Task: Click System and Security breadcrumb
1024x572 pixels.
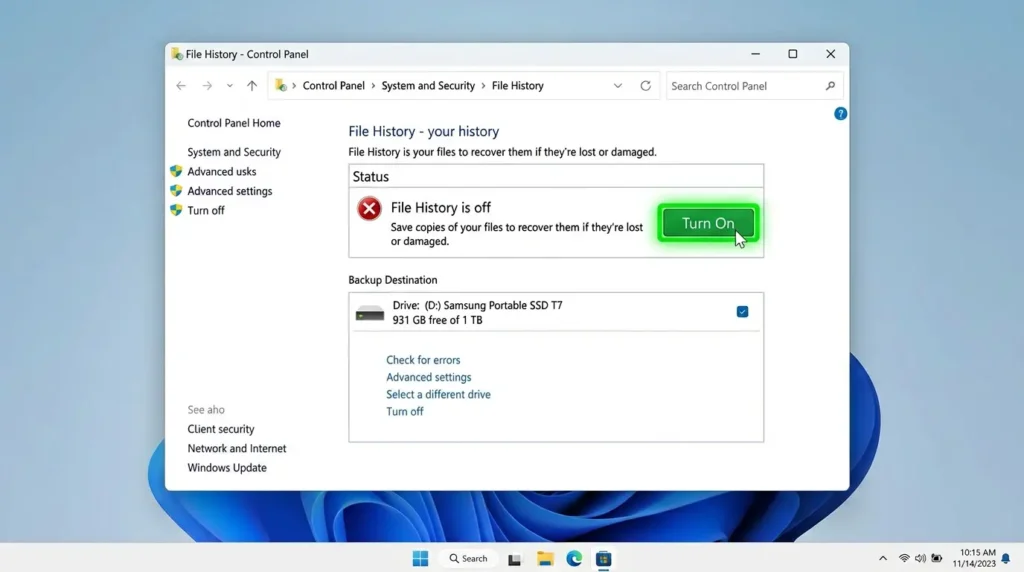Action: pos(428,86)
